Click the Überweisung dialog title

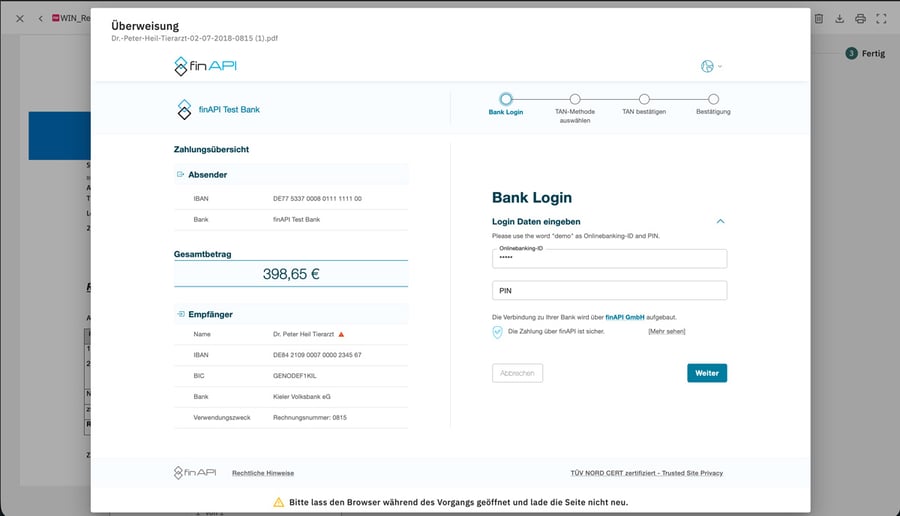(x=145, y=26)
